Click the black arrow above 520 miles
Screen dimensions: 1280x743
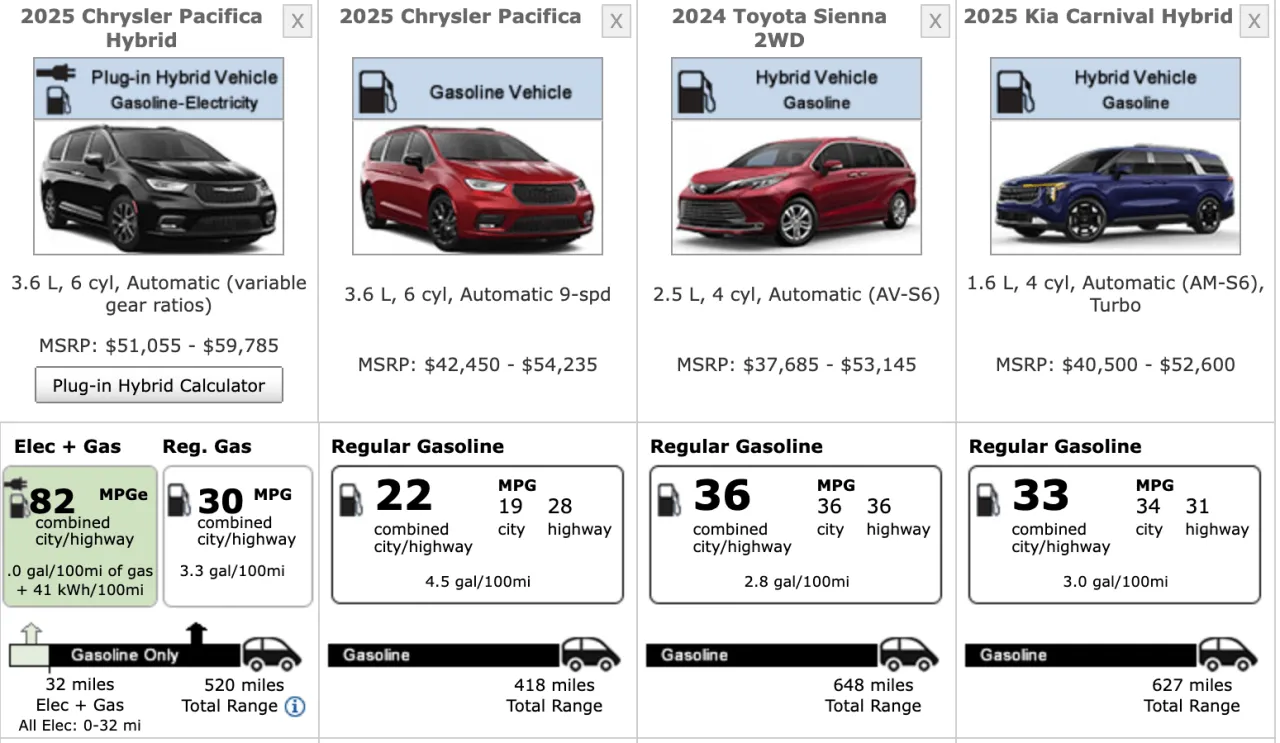pos(196,630)
